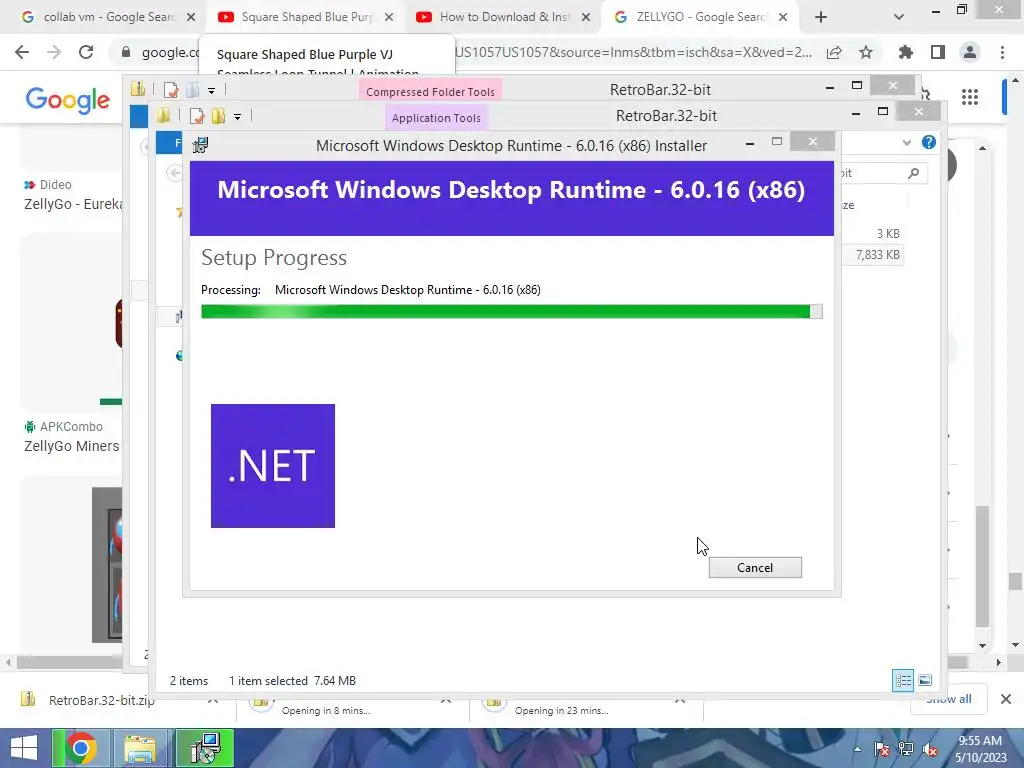Viewport: 1024px width, 768px height.
Task: Bookmark this page with the star icon
Action: tap(866, 52)
